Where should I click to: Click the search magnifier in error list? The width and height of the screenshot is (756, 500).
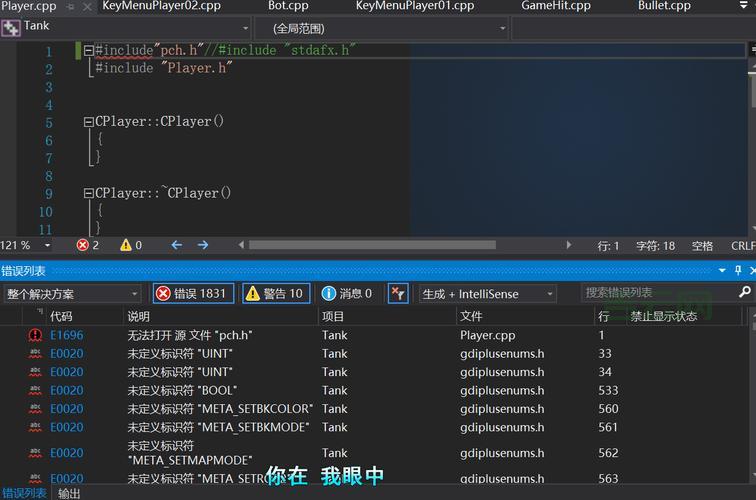[745, 293]
